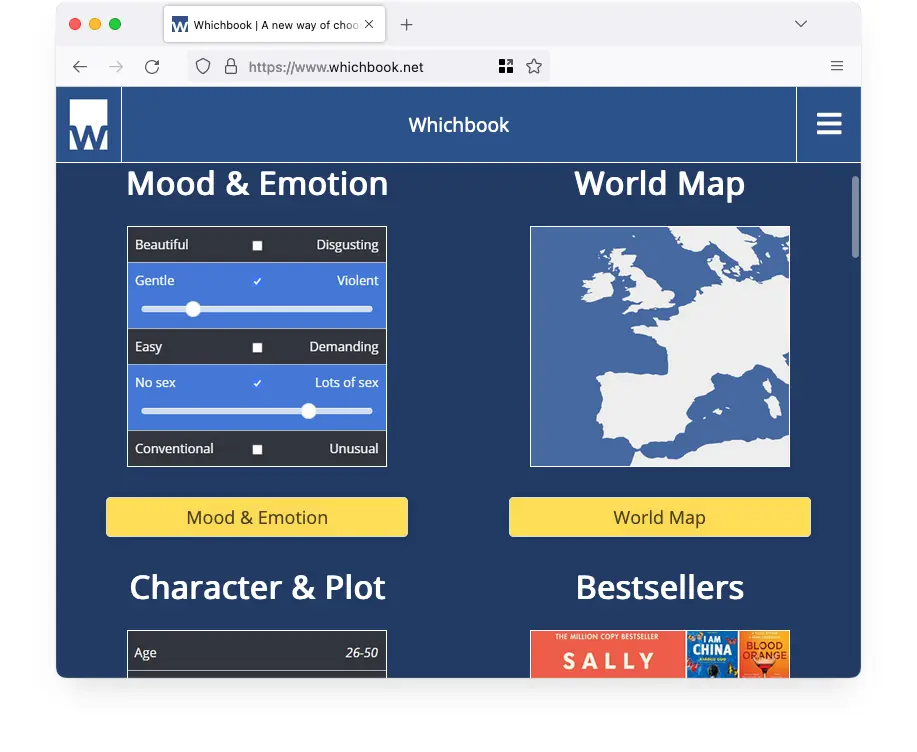This screenshot has height=752, width=917.
Task: Click the Whichbook W logo
Action: pyautogui.click(x=88, y=125)
